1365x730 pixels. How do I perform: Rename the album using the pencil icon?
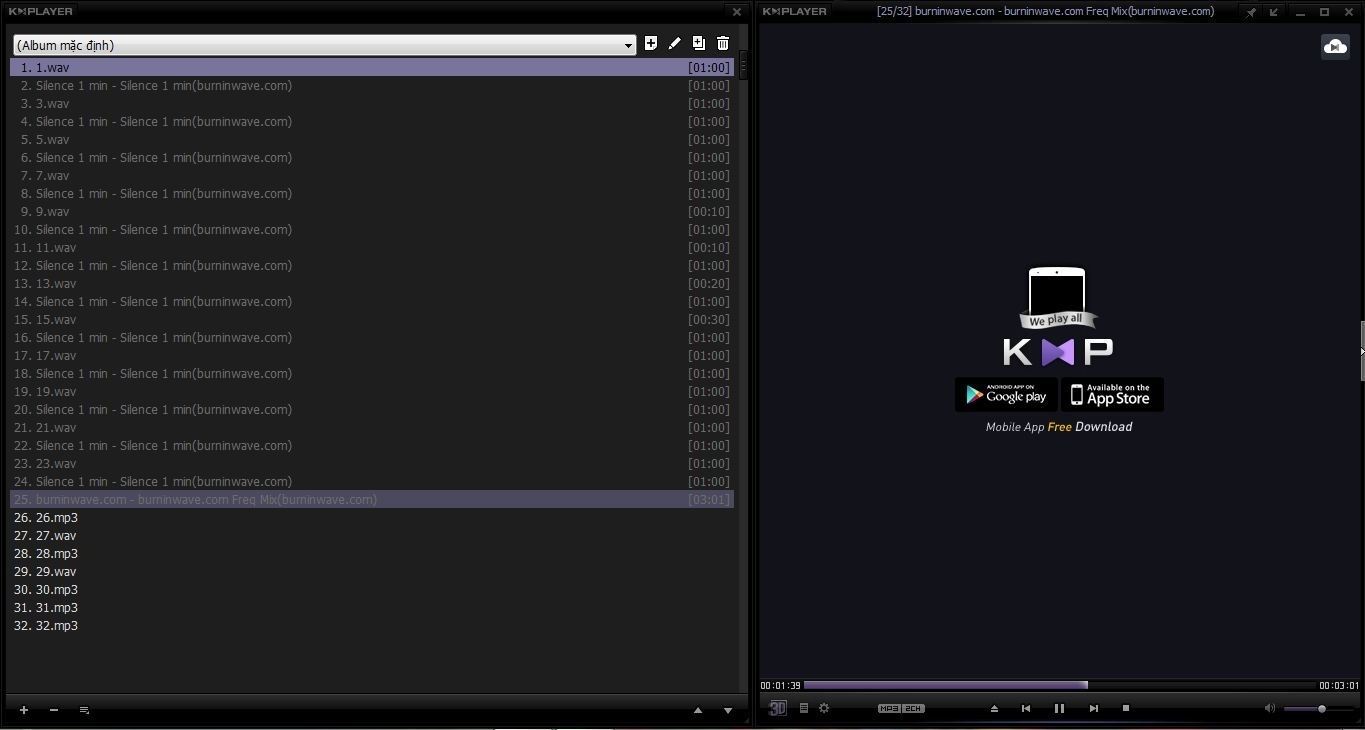(x=675, y=43)
